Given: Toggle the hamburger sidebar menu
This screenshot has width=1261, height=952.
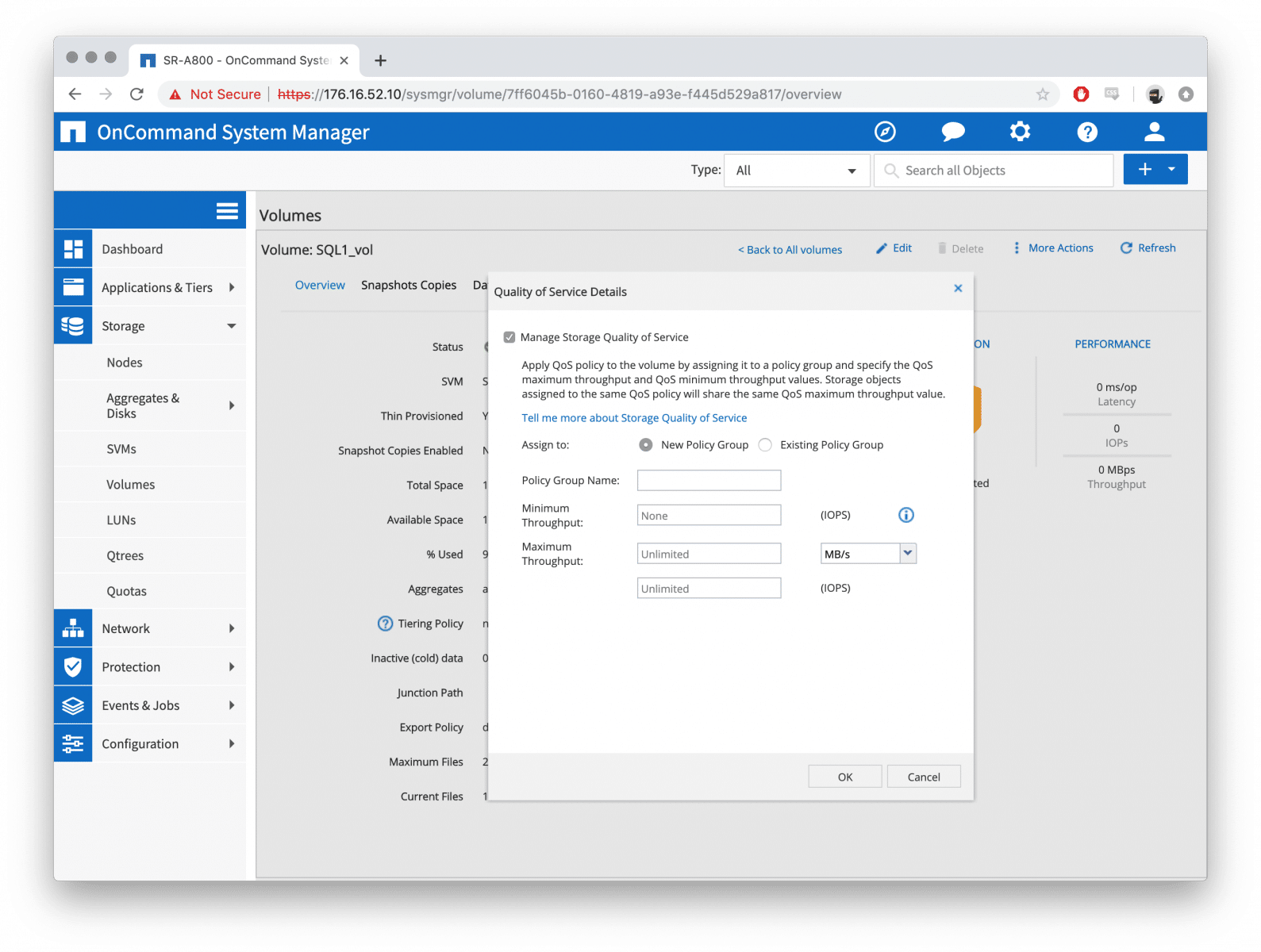Looking at the screenshot, I should click(x=227, y=210).
